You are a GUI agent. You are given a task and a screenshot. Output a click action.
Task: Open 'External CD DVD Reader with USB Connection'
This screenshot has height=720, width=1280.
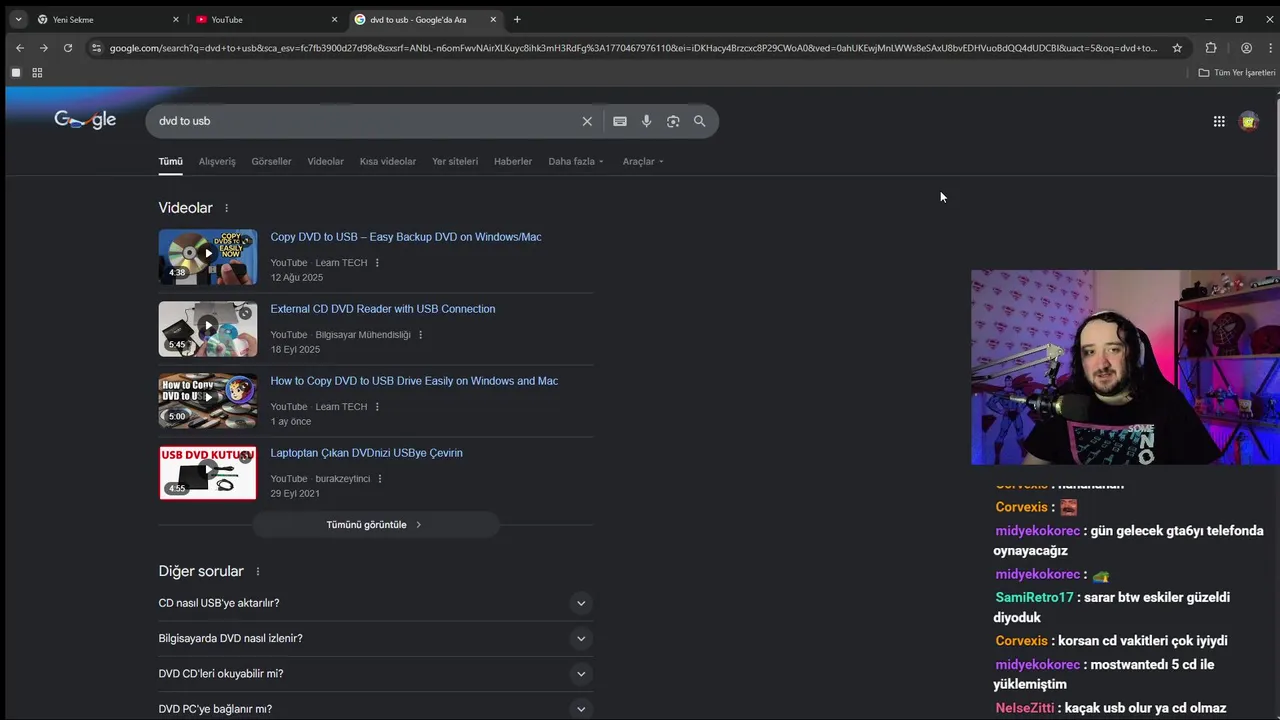pos(383,309)
